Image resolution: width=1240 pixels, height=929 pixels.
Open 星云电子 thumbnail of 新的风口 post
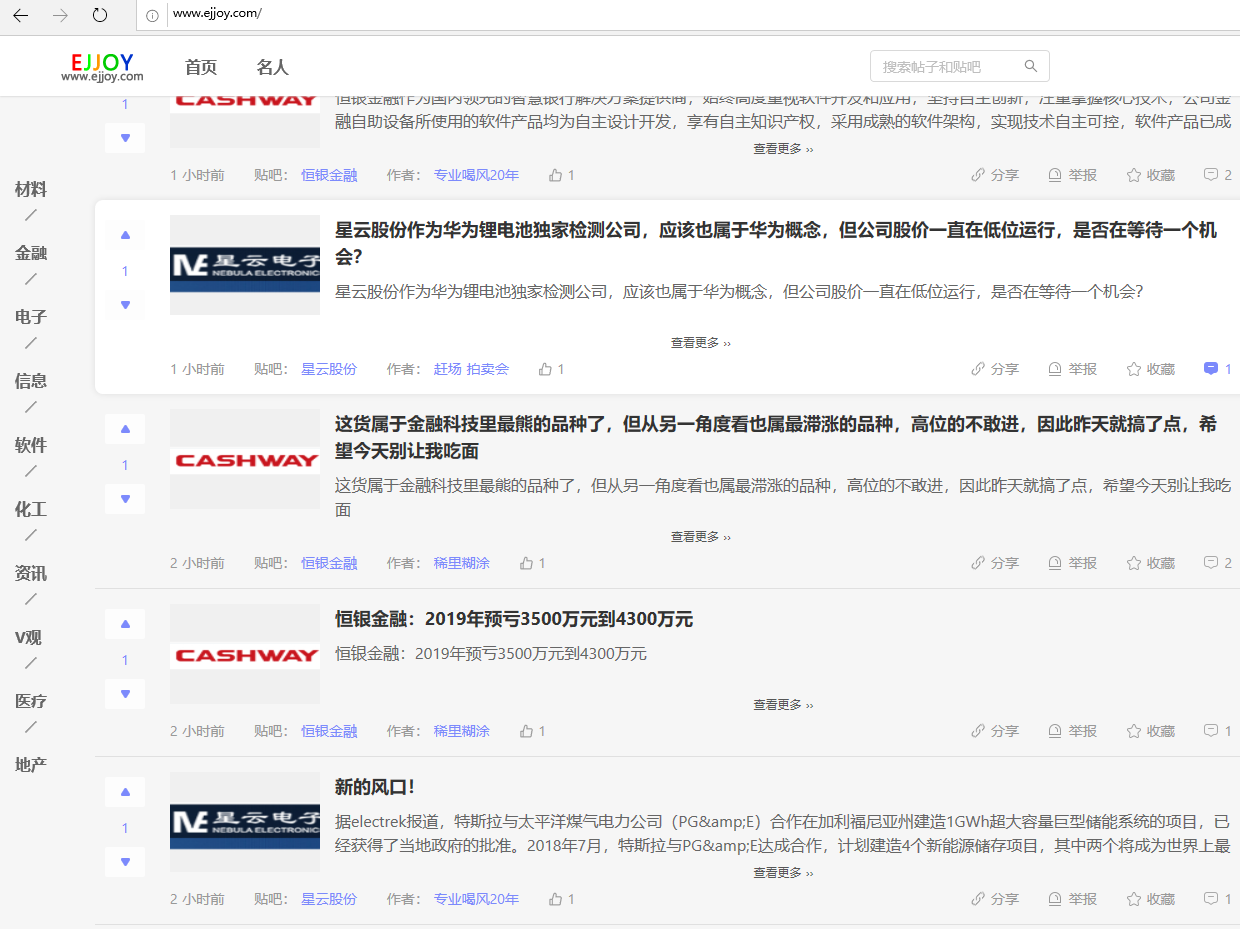click(x=245, y=822)
